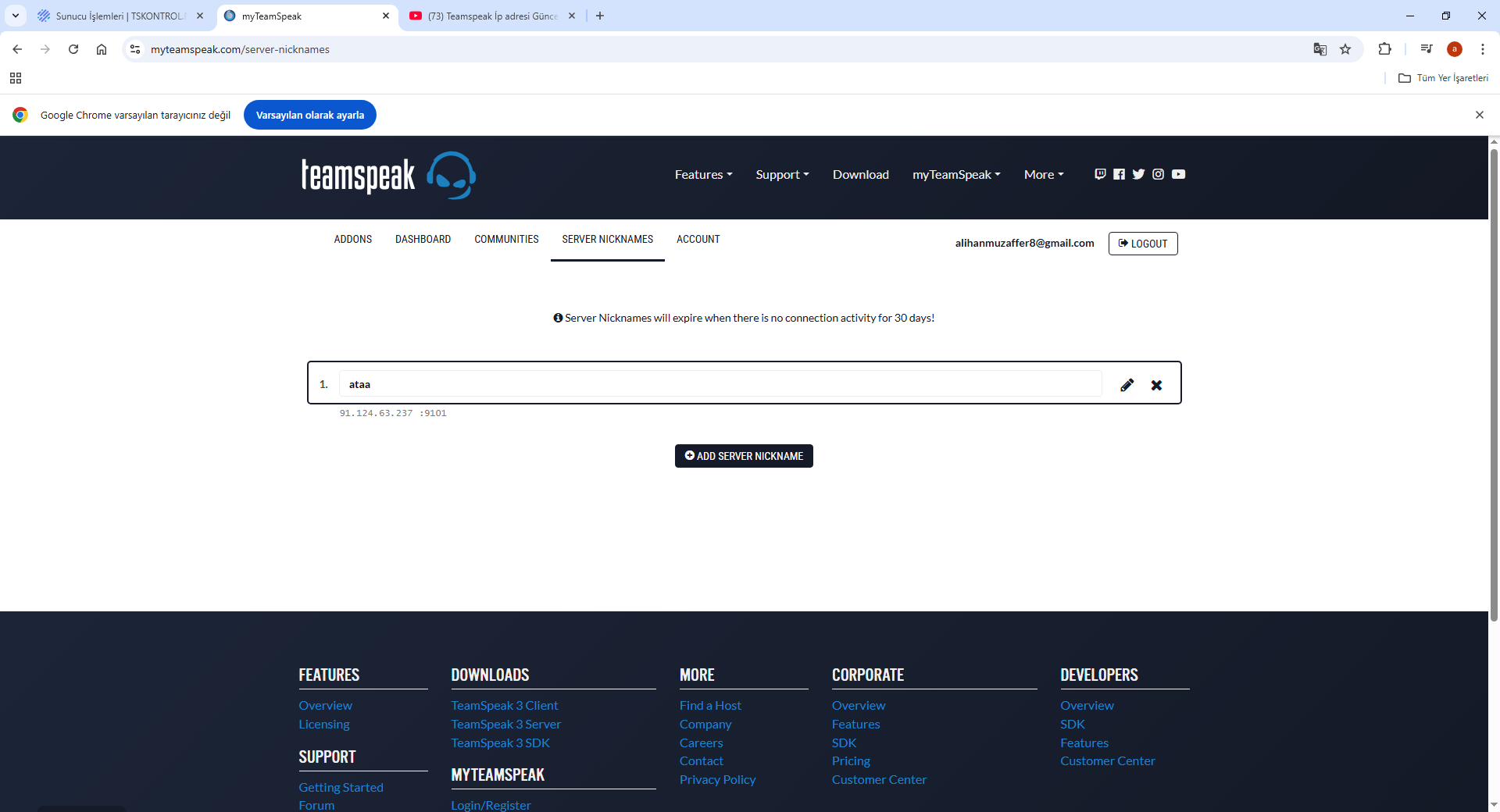Switch to the COMMUNITIES tab
The width and height of the screenshot is (1500, 812).
click(x=506, y=240)
